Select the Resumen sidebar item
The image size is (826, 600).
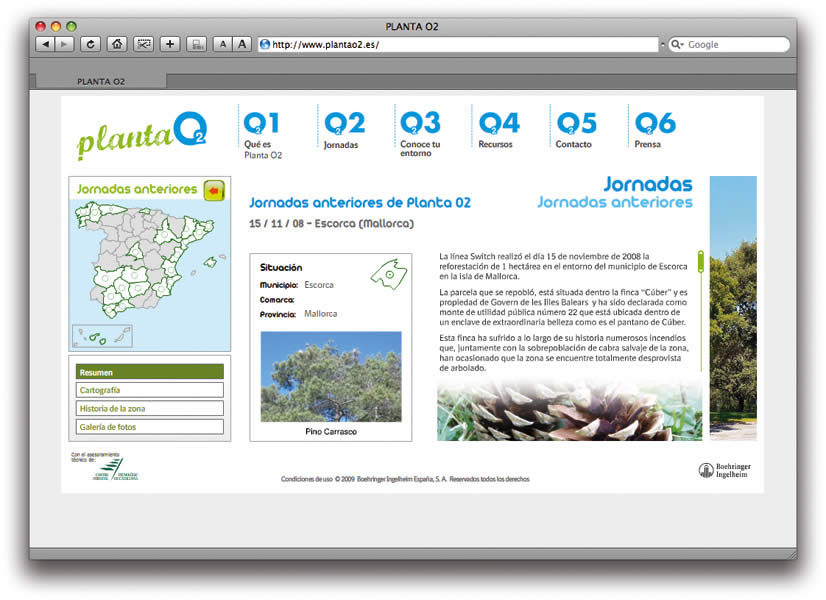[150, 371]
